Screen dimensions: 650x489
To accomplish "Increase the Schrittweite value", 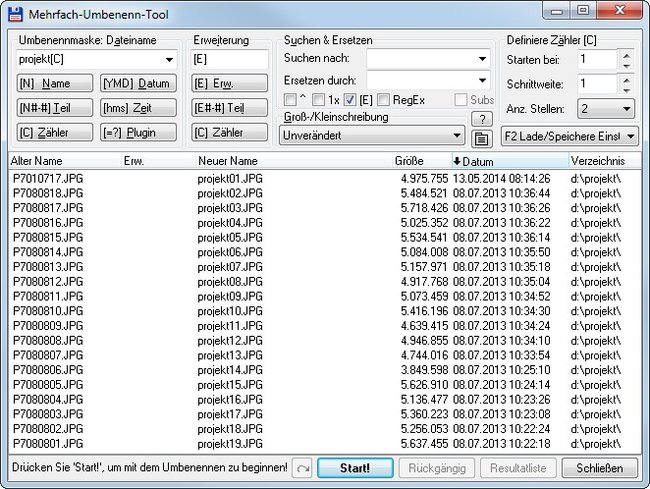I will click(x=627, y=80).
